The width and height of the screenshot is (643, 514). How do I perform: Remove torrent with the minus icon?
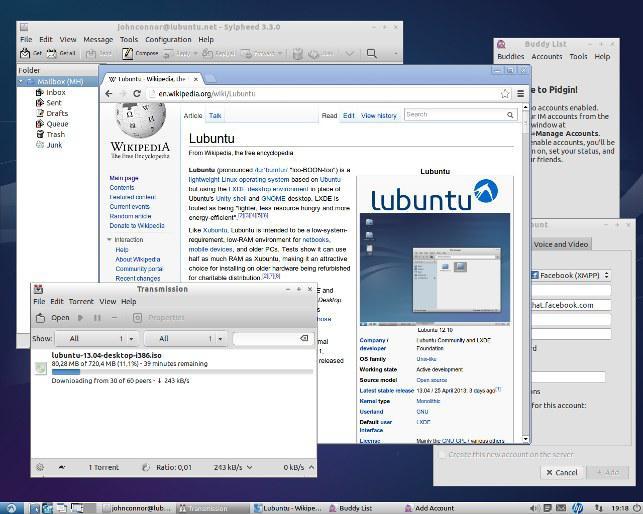[114, 318]
